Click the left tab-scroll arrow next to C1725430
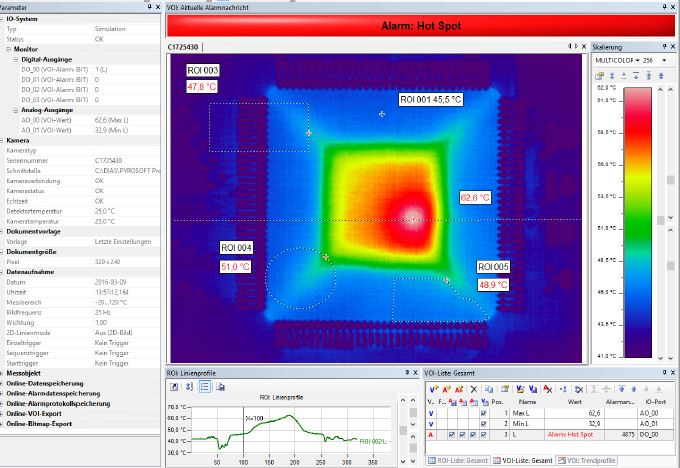This screenshot has width=680, height=468. click(569, 46)
